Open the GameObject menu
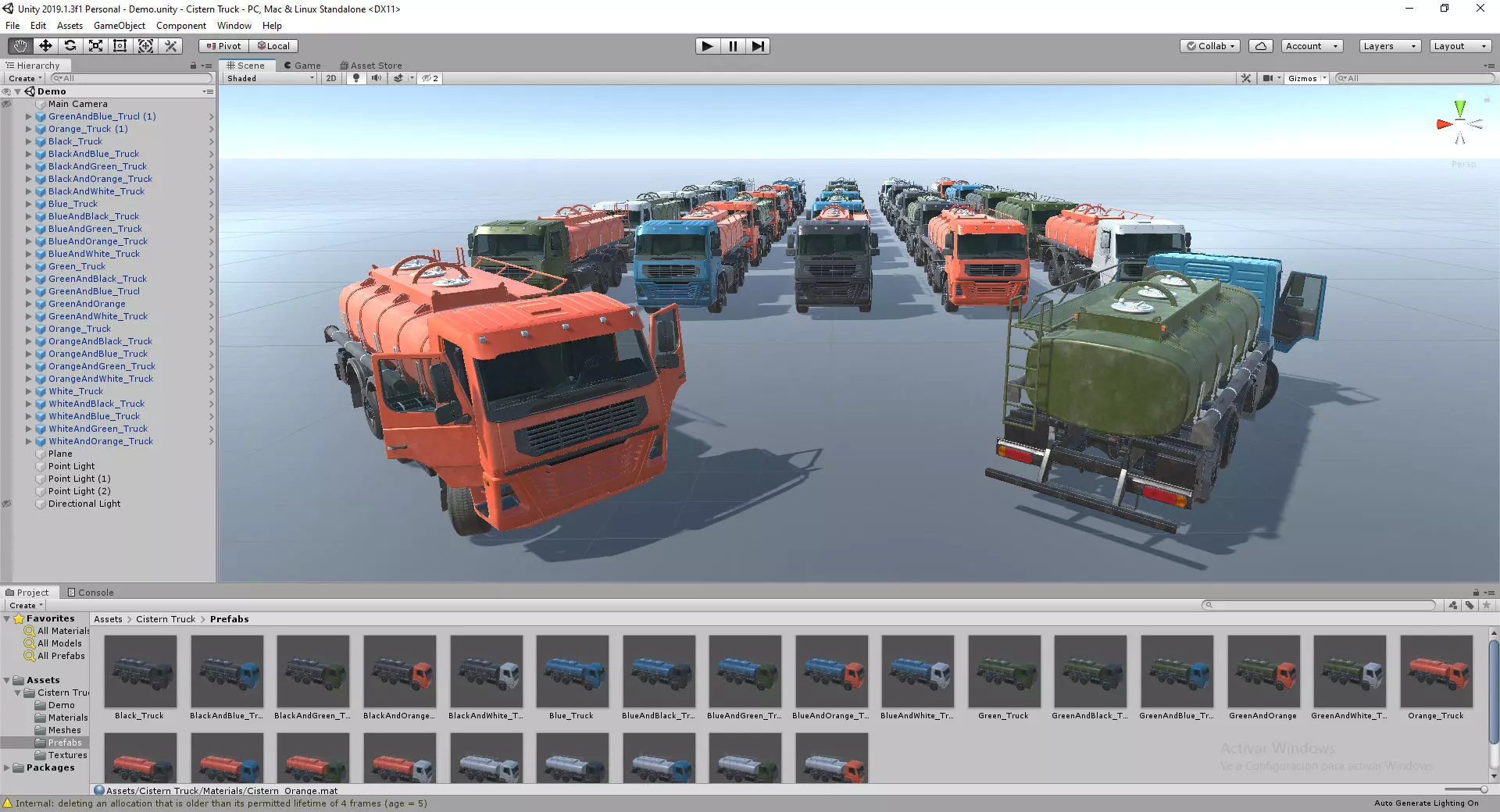The width and height of the screenshot is (1500, 812). (x=119, y=26)
